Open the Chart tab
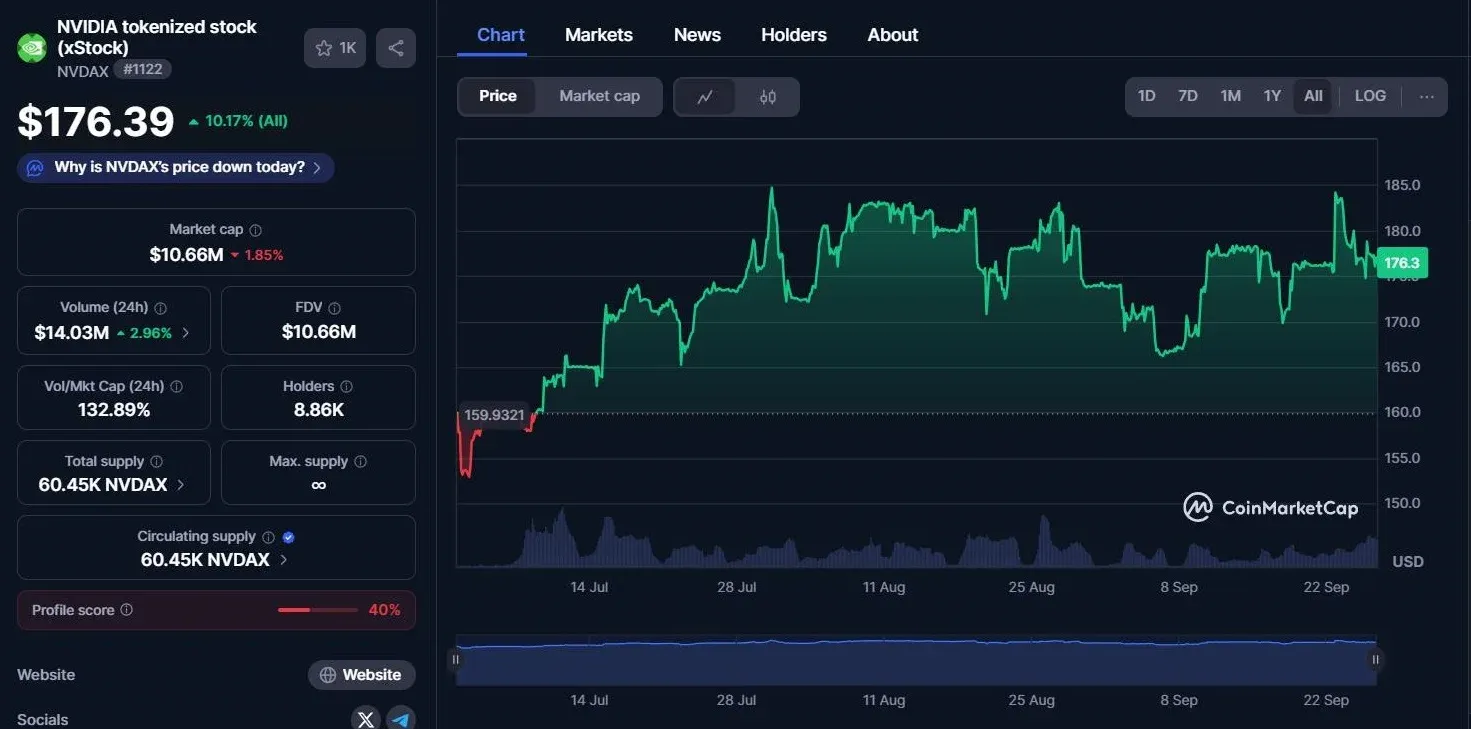The image size is (1471, 729). (501, 35)
